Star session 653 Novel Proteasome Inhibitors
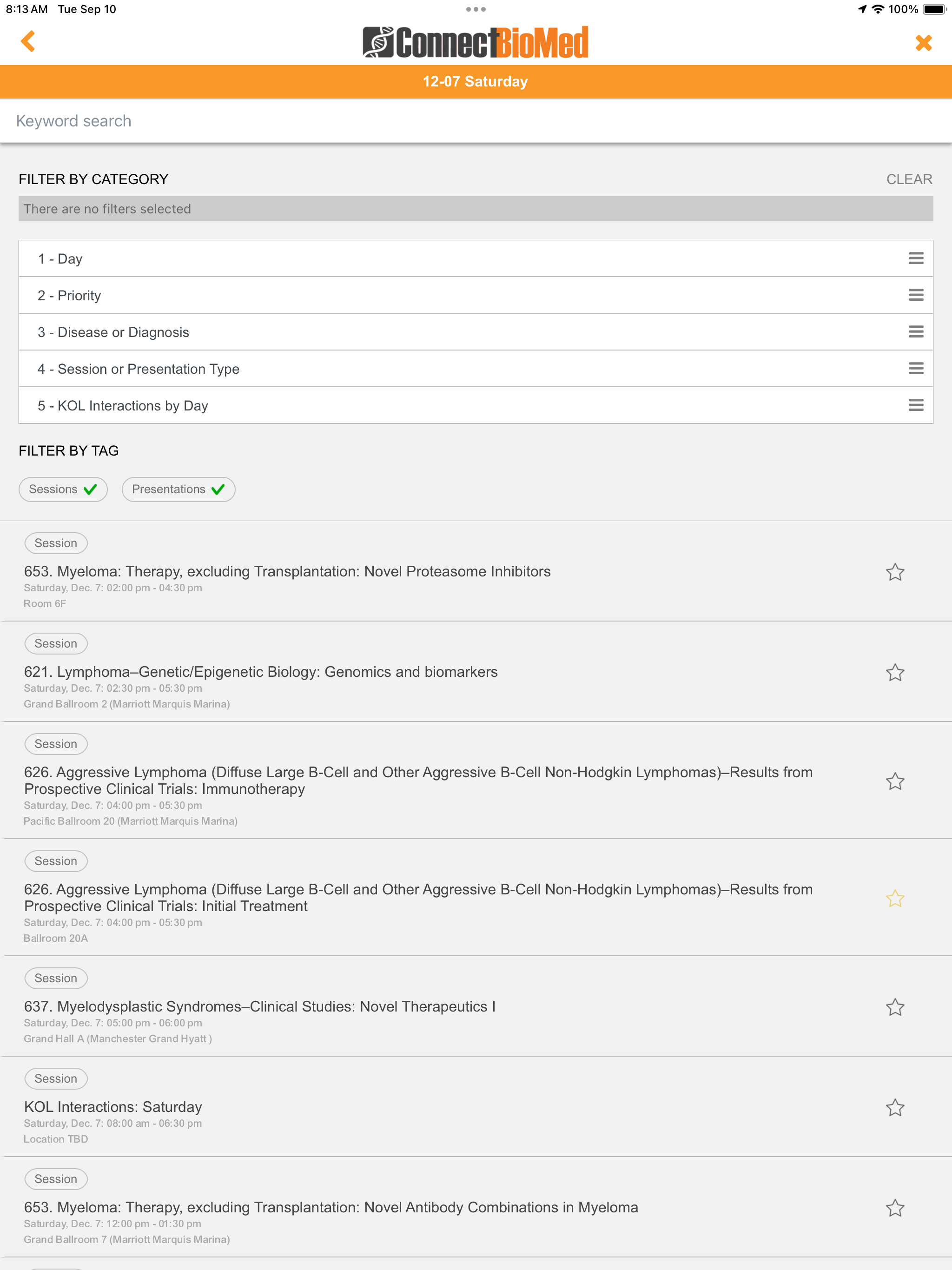The height and width of the screenshot is (1270, 952). click(x=894, y=572)
